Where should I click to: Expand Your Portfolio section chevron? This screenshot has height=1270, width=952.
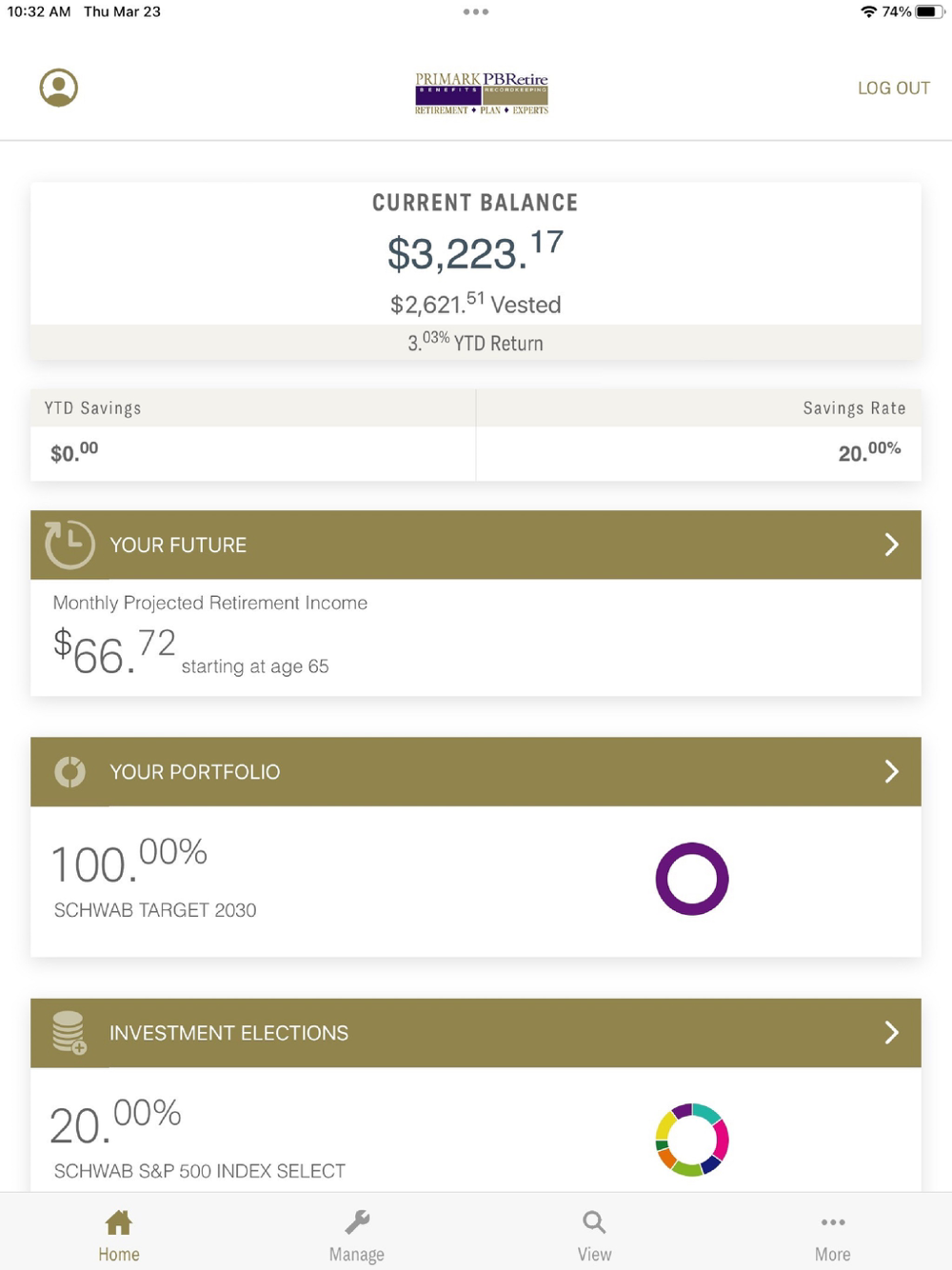891,771
